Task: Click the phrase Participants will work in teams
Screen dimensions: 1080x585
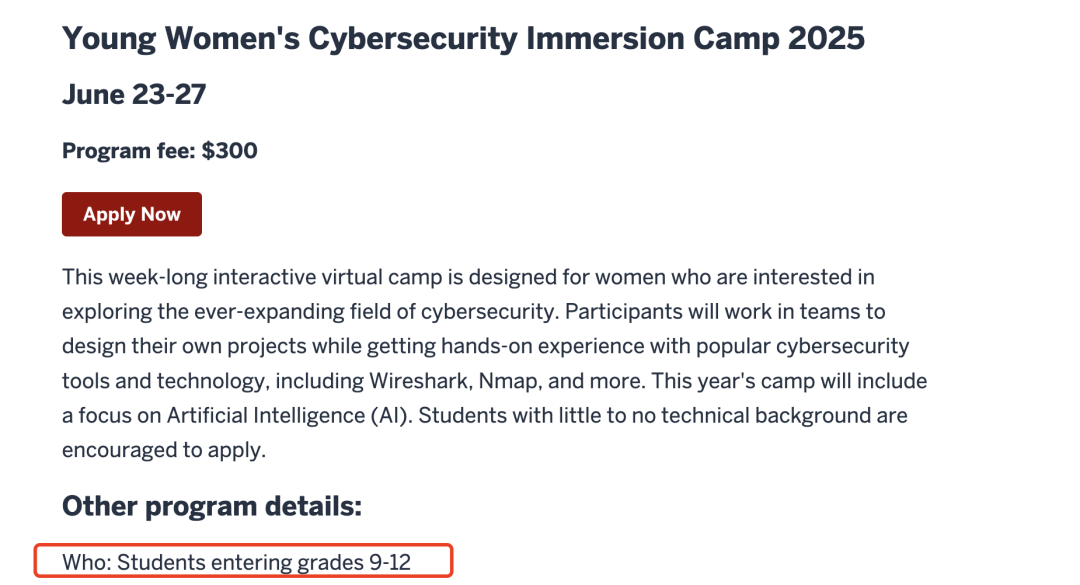Action: tap(714, 311)
